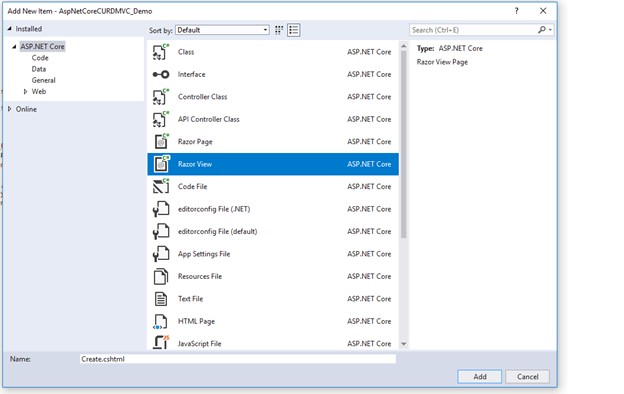Click the Cancel button

[x=528, y=376]
